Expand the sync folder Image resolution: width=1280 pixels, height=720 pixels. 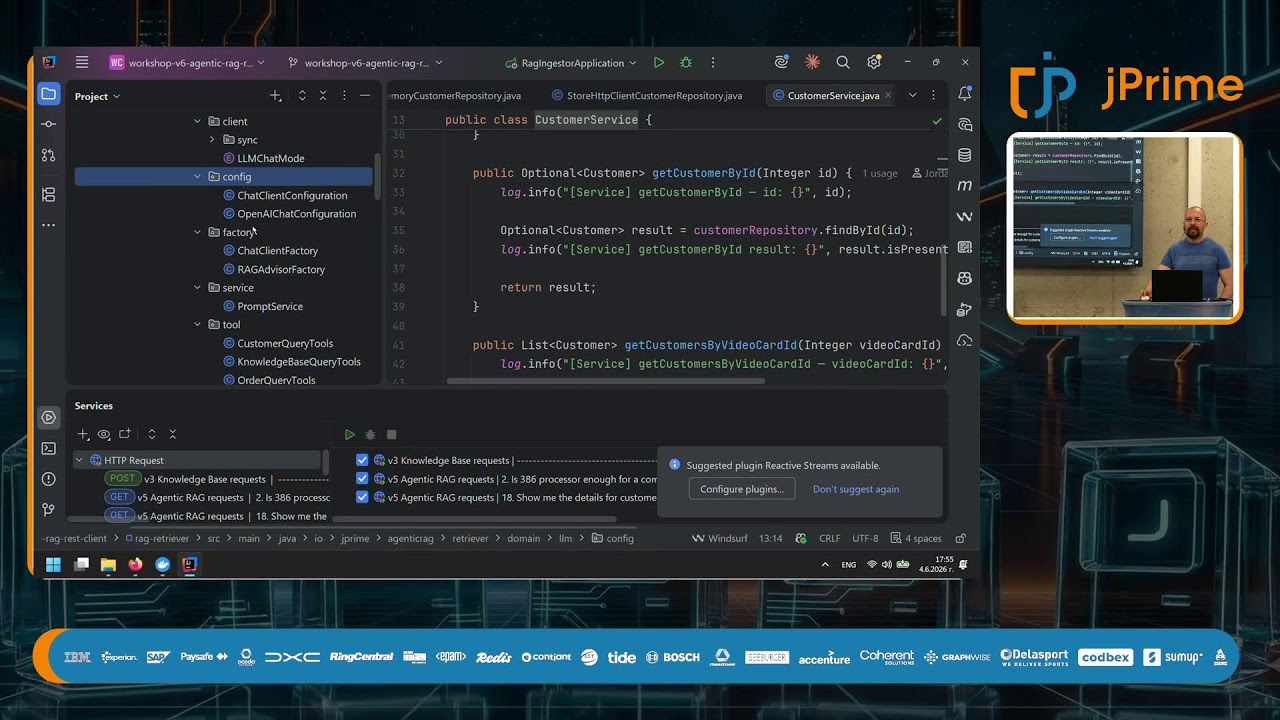pyautogui.click(x=211, y=140)
